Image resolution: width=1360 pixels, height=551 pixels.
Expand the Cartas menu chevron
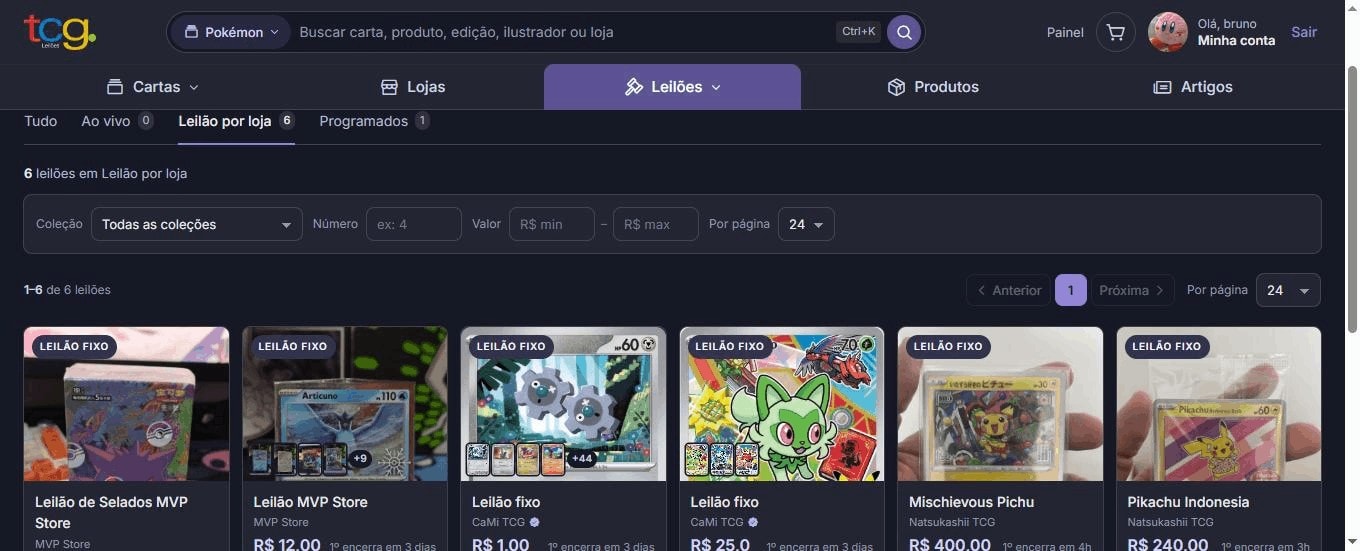pos(194,88)
